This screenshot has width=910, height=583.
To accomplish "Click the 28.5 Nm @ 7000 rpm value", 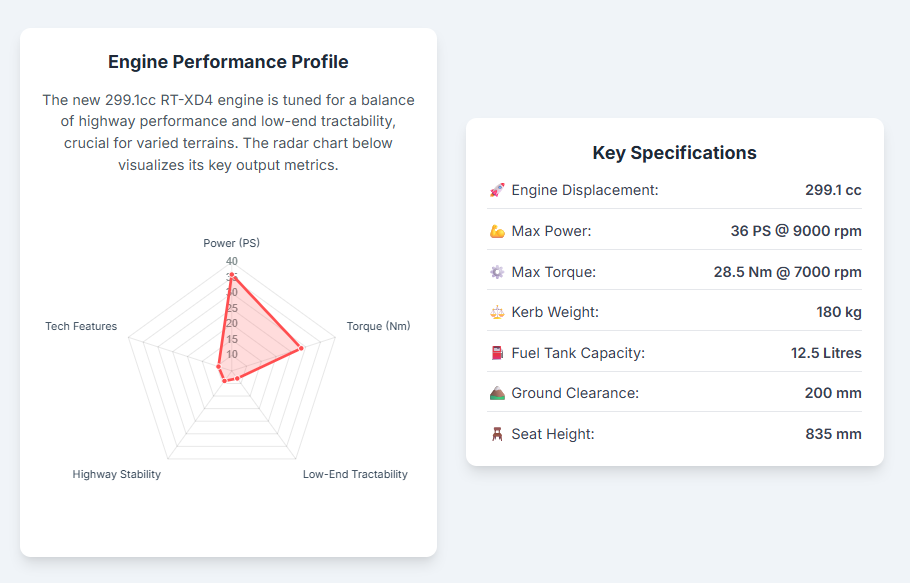I will point(787,272).
